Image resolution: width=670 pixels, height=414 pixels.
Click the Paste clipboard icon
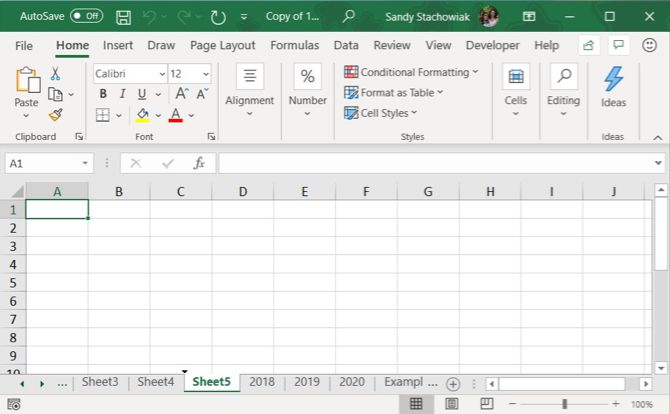[27, 80]
